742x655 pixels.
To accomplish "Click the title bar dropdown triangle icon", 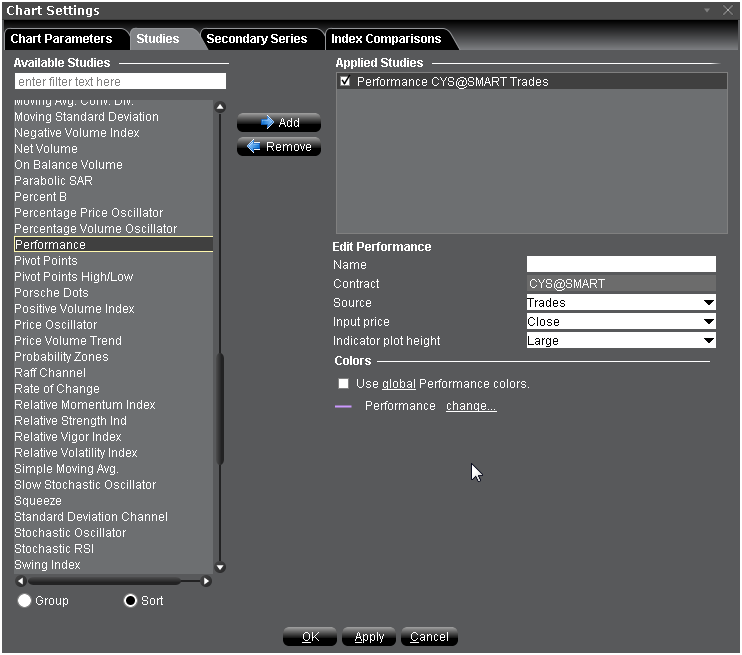I will 707,10.
